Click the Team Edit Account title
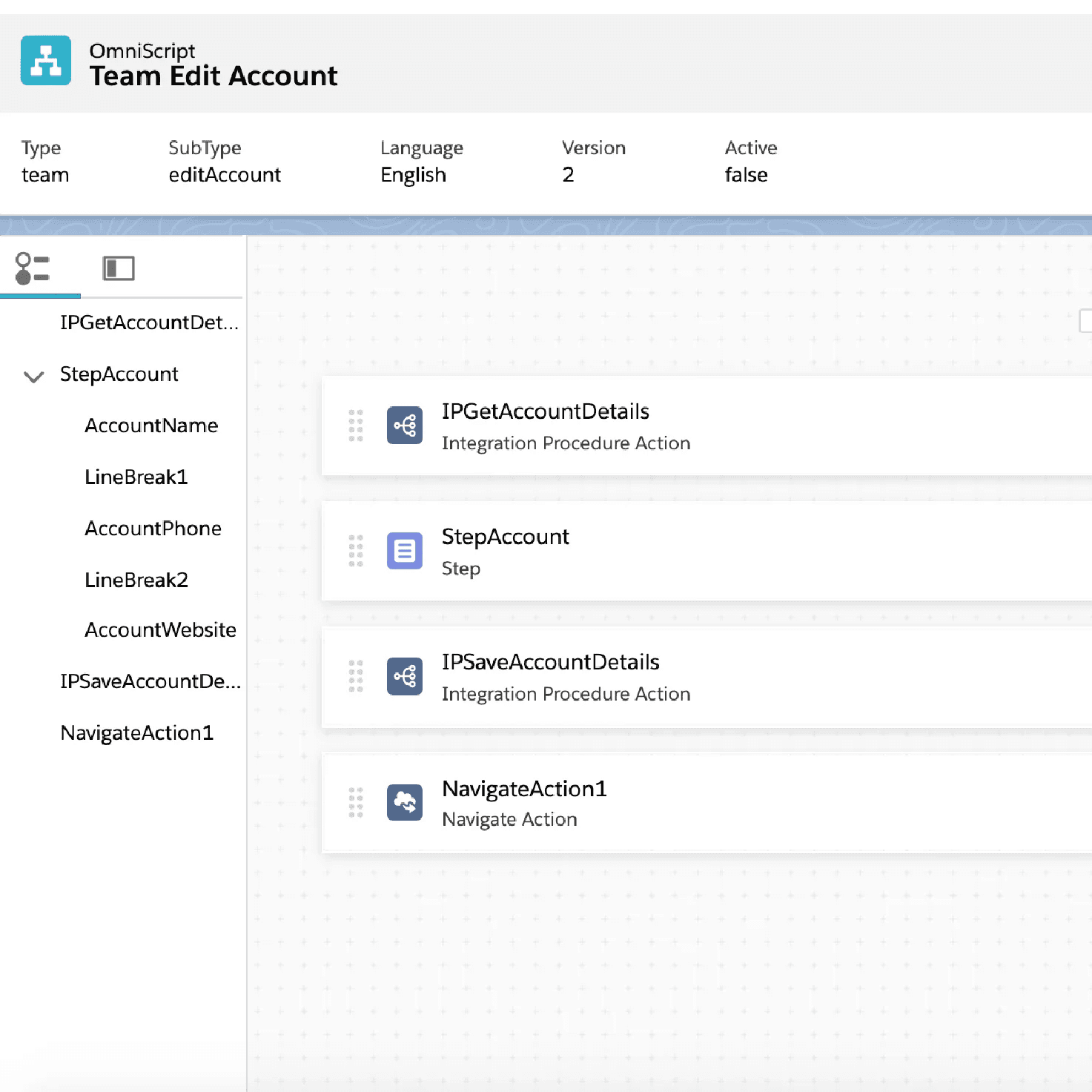 click(214, 76)
